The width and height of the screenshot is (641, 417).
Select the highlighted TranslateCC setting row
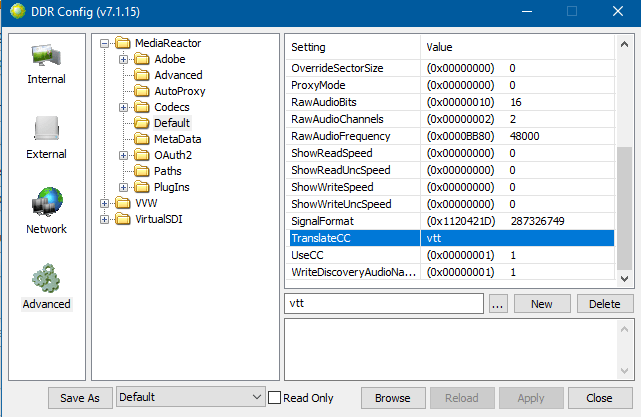(x=452, y=238)
